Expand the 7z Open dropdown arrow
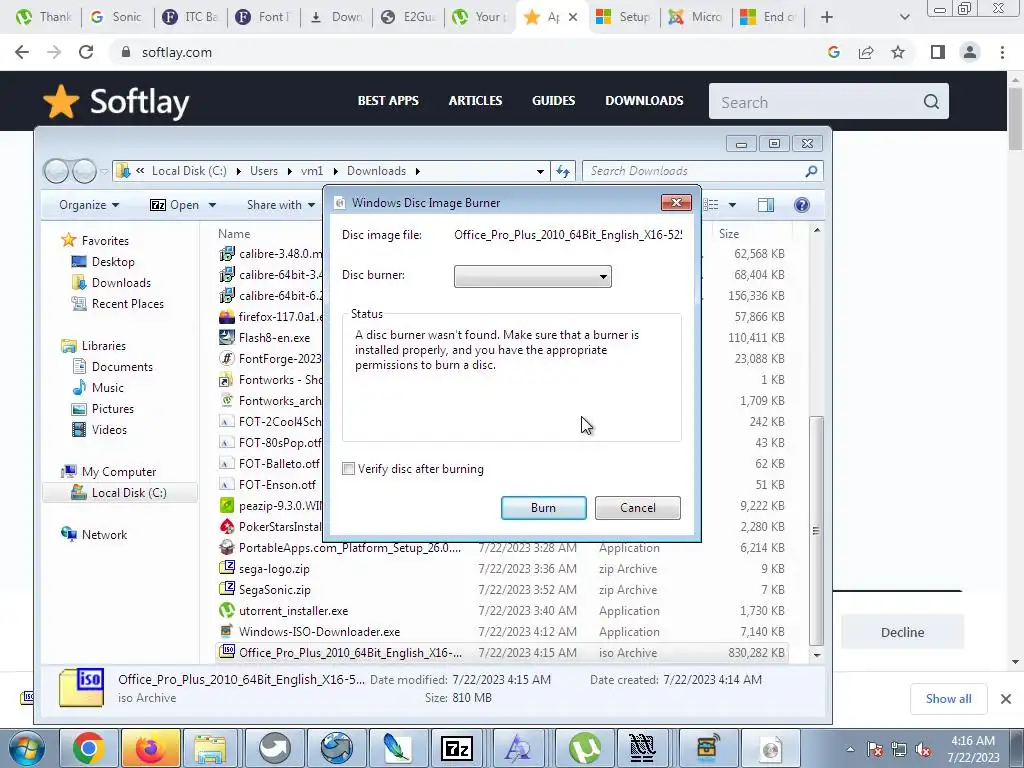1024x768 pixels. 212,205
